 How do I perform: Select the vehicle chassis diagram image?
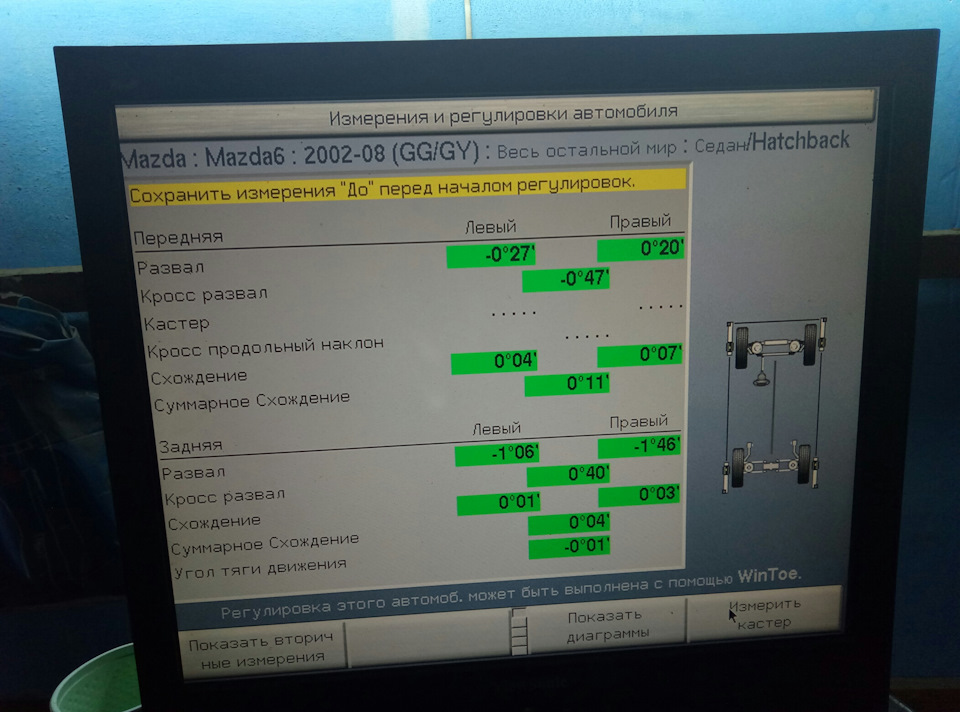point(775,405)
